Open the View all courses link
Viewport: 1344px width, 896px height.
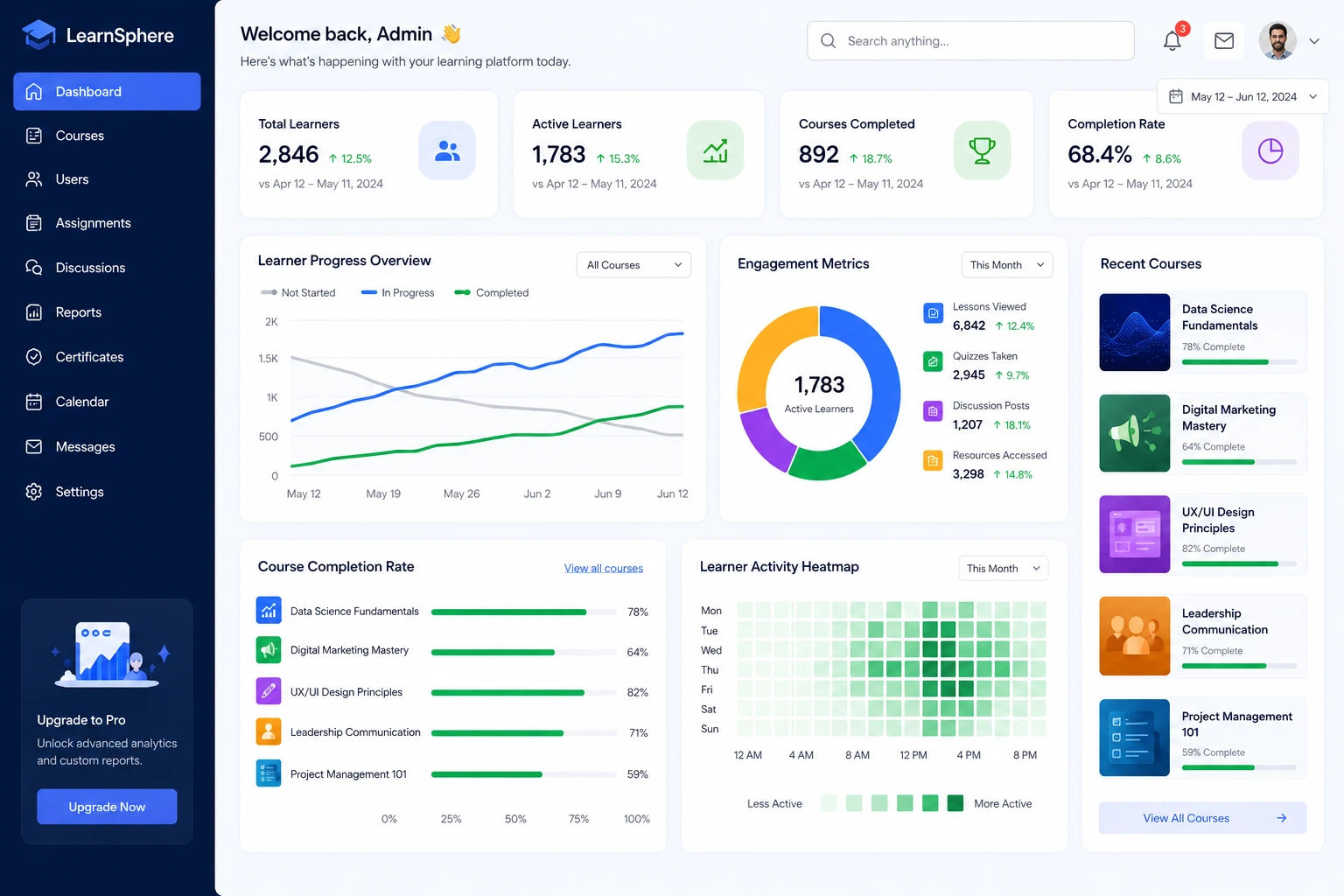604,569
